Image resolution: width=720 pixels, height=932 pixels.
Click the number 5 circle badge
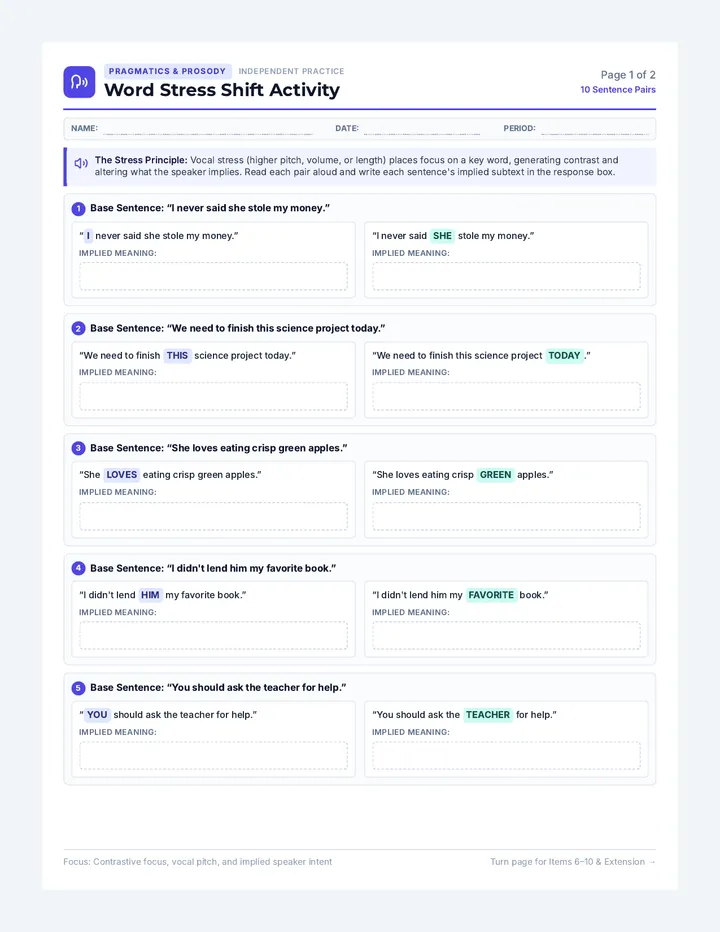78,688
